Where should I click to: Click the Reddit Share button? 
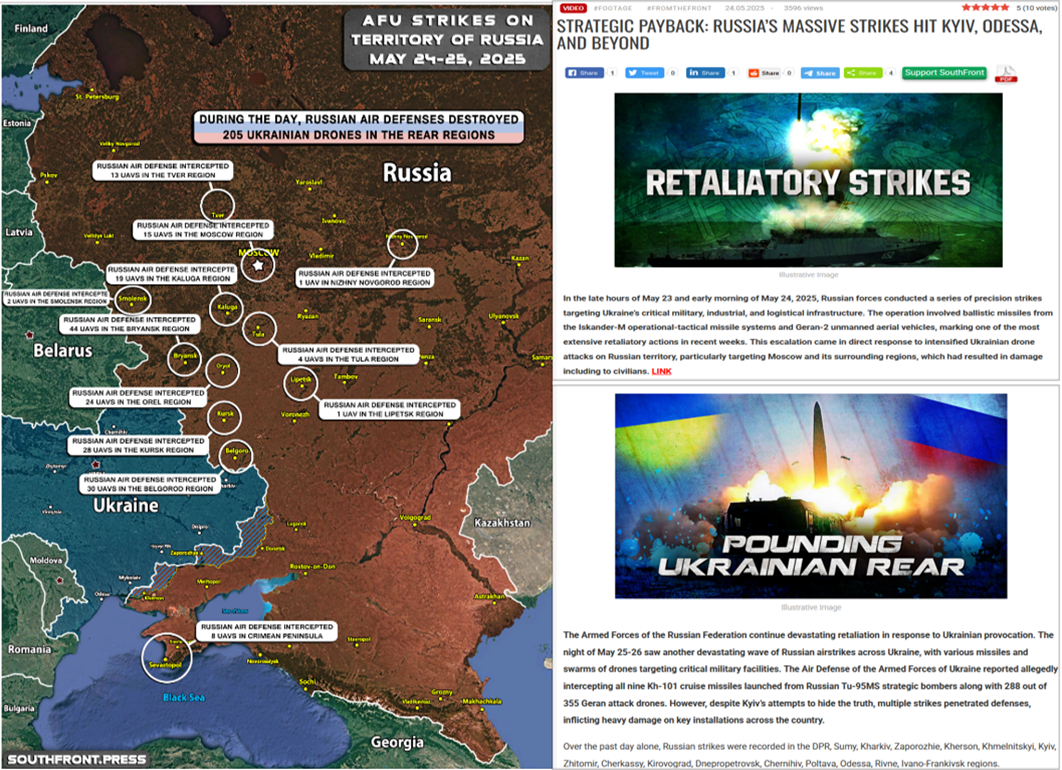pyautogui.click(x=764, y=72)
